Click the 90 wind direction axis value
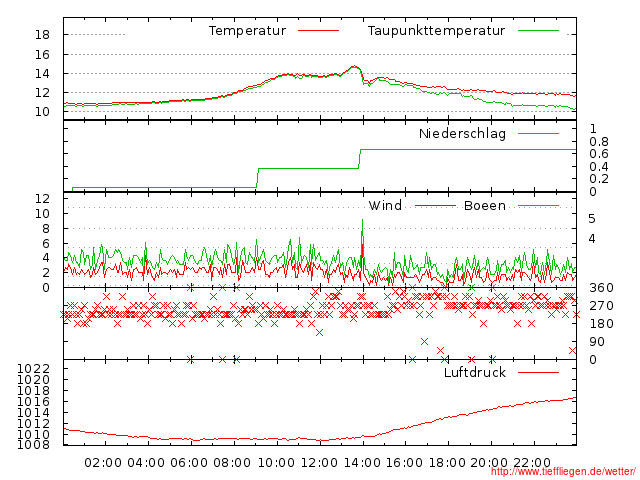 pos(597,342)
